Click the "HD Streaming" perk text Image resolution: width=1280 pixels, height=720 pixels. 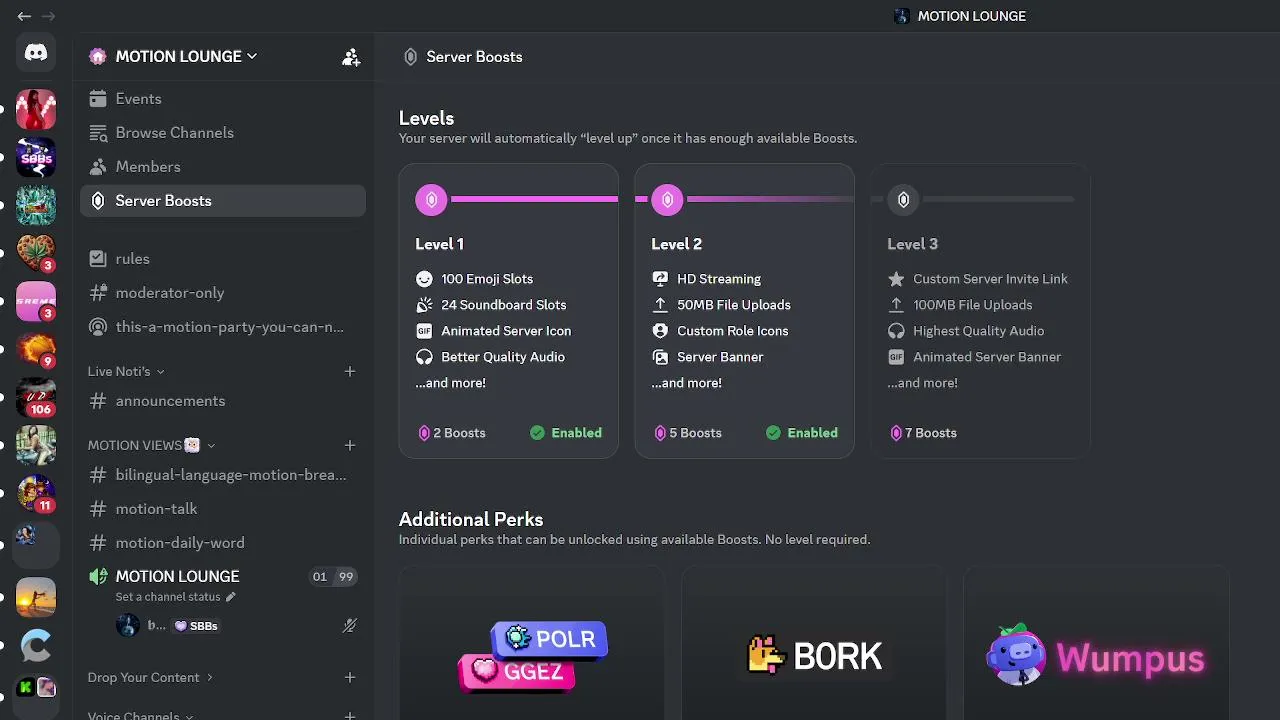[x=719, y=279]
